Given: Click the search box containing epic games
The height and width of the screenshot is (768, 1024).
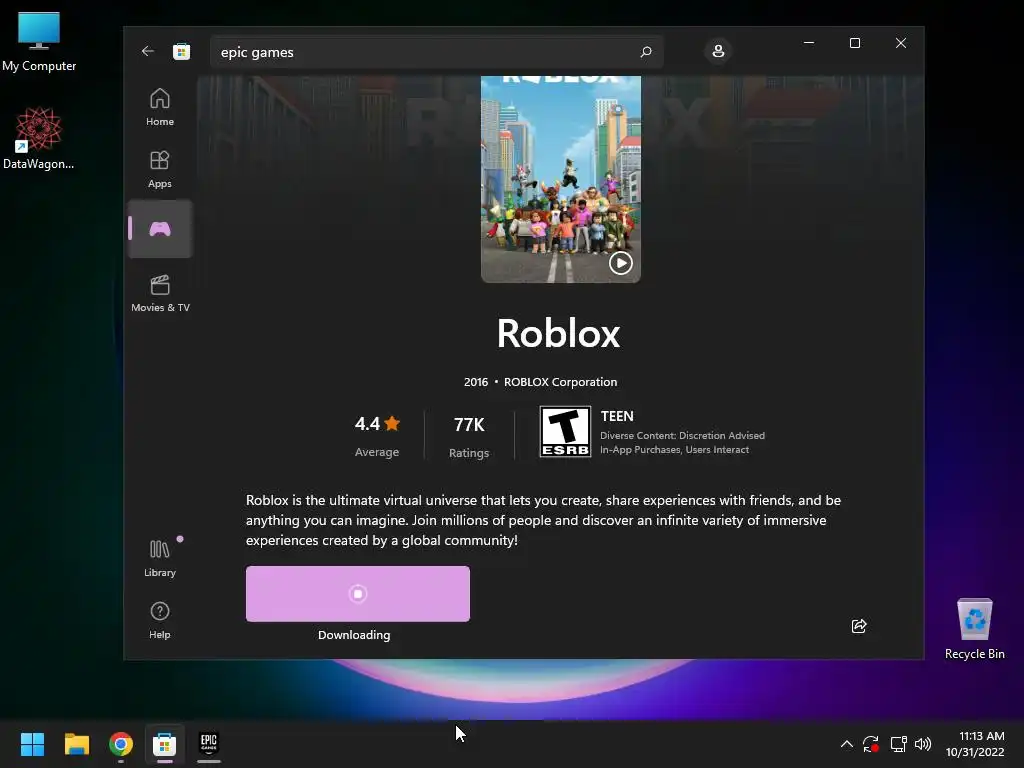Looking at the screenshot, I should (436, 52).
